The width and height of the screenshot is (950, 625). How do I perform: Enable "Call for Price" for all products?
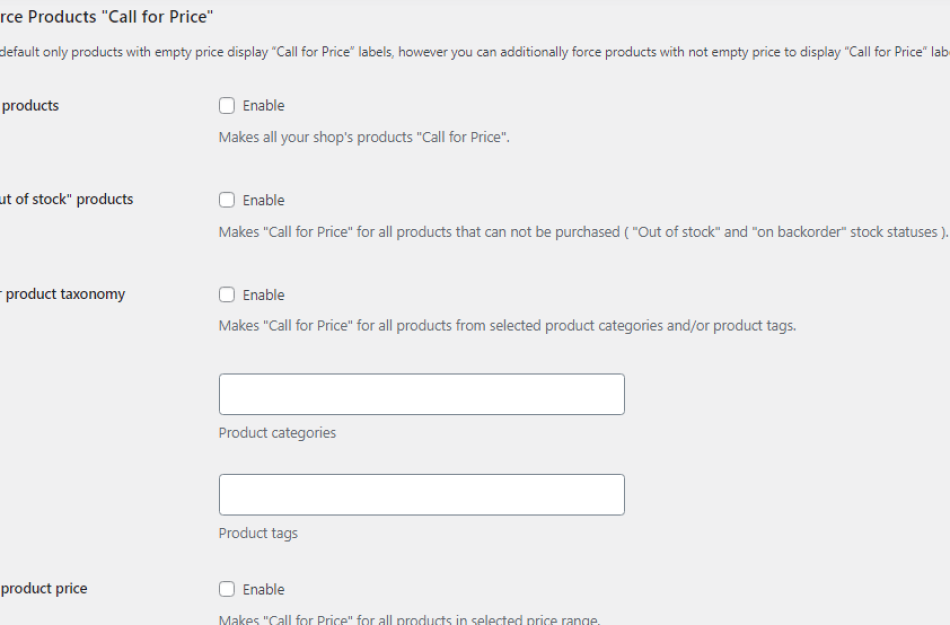tap(227, 105)
